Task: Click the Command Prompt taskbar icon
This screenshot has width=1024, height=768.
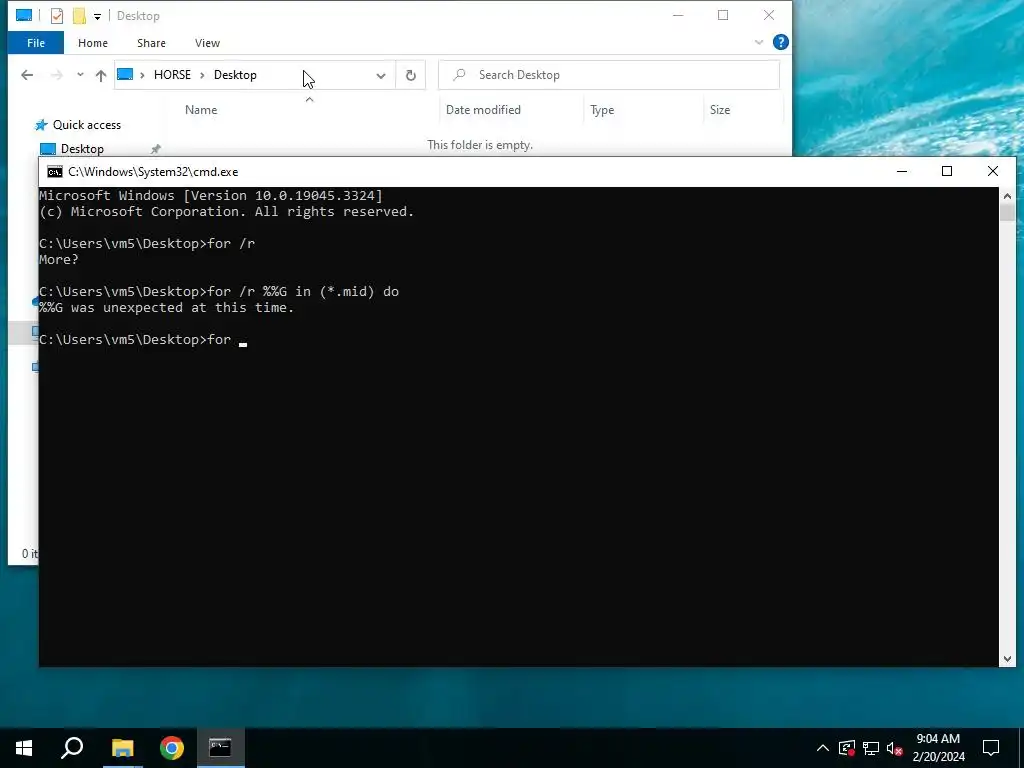Action: pyautogui.click(x=221, y=748)
